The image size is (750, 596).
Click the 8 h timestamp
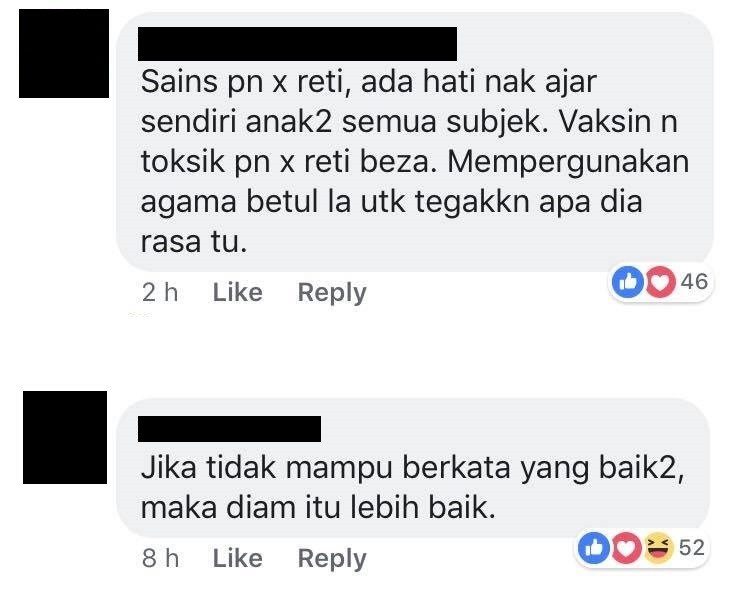pos(160,558)
